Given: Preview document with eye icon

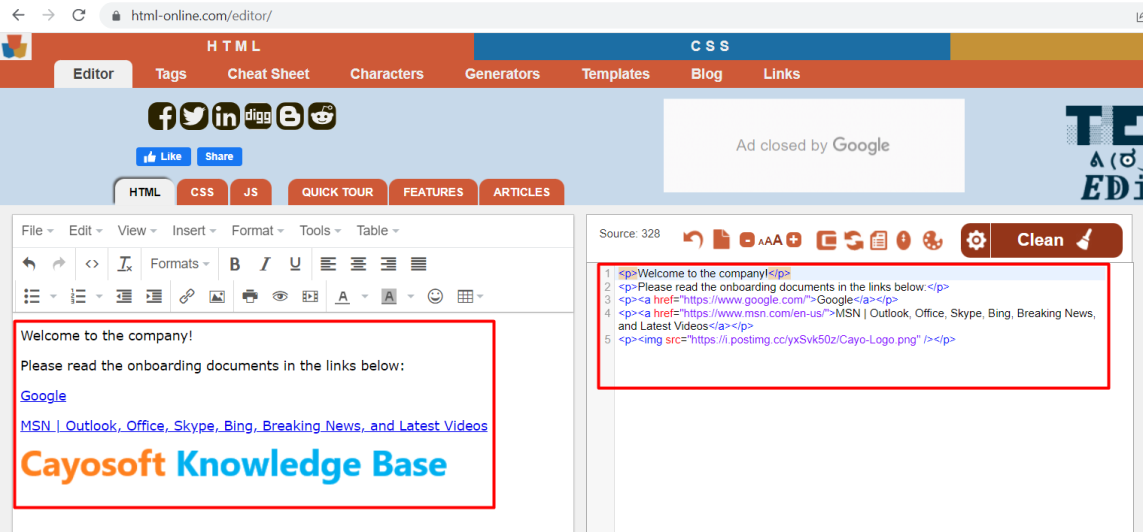Looking at the screenshot, I should click(280, 296).
